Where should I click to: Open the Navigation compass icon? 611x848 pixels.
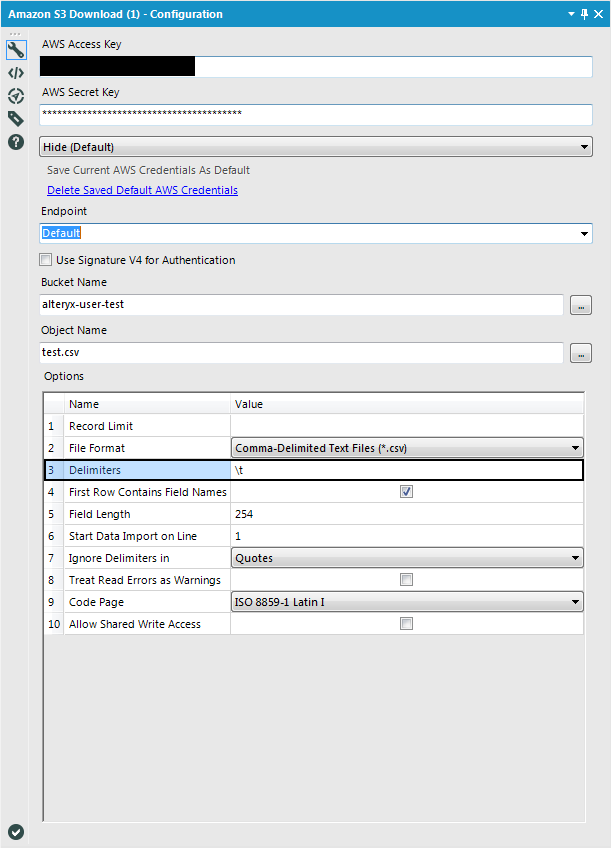[x=16, y=96]
